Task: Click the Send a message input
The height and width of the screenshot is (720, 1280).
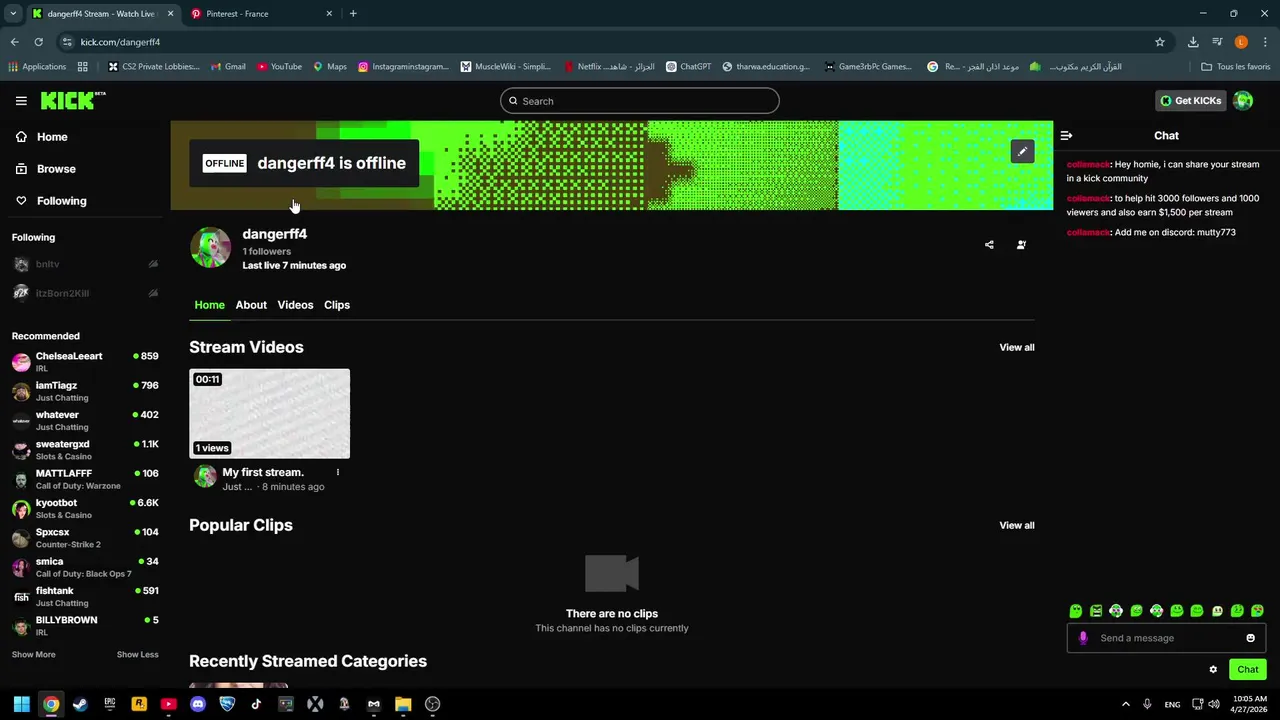Action: (1166, 638)
